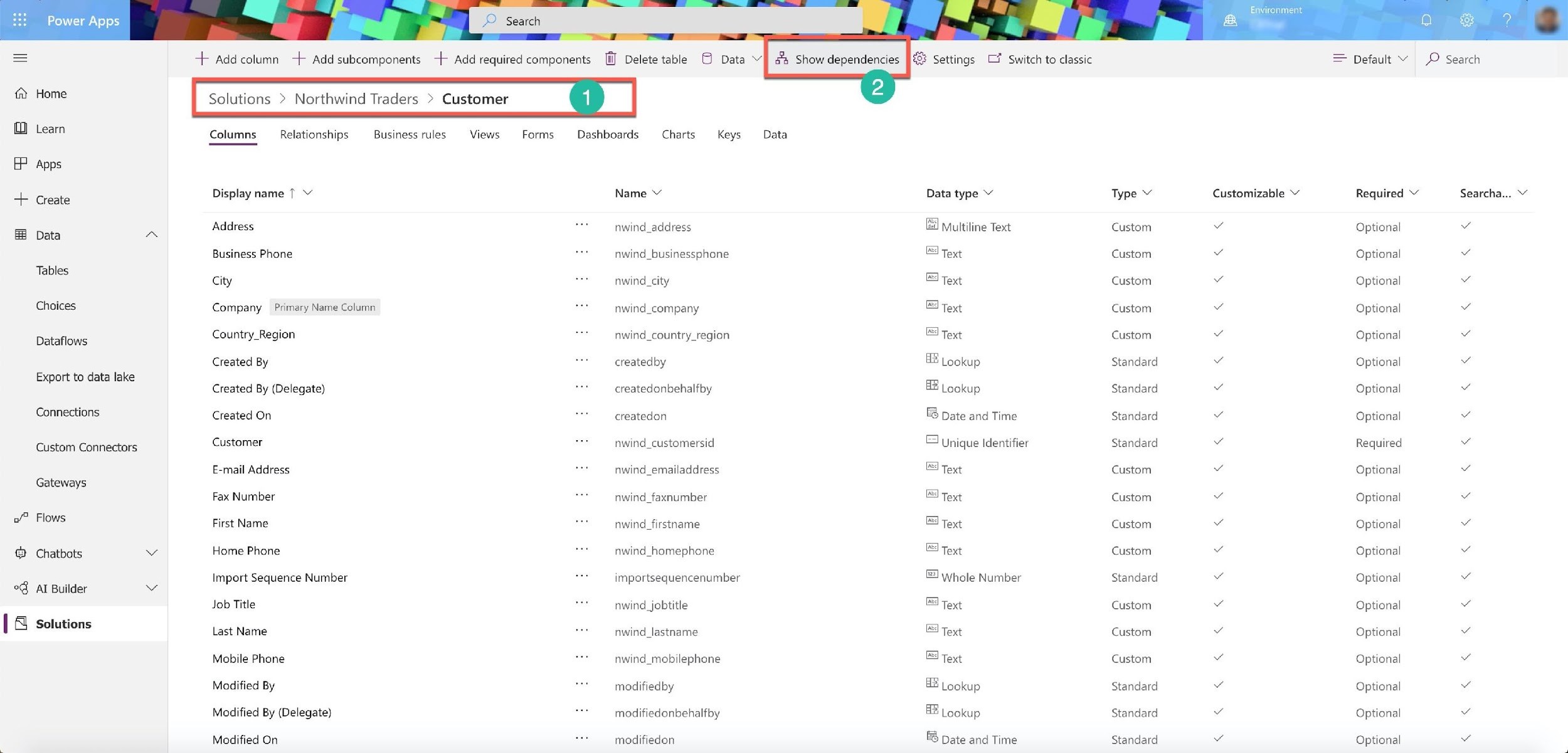The height and width of the screenshot is (753, 1568).
Task: Click the environment globe icon
Action: (x=1230, y=21)
